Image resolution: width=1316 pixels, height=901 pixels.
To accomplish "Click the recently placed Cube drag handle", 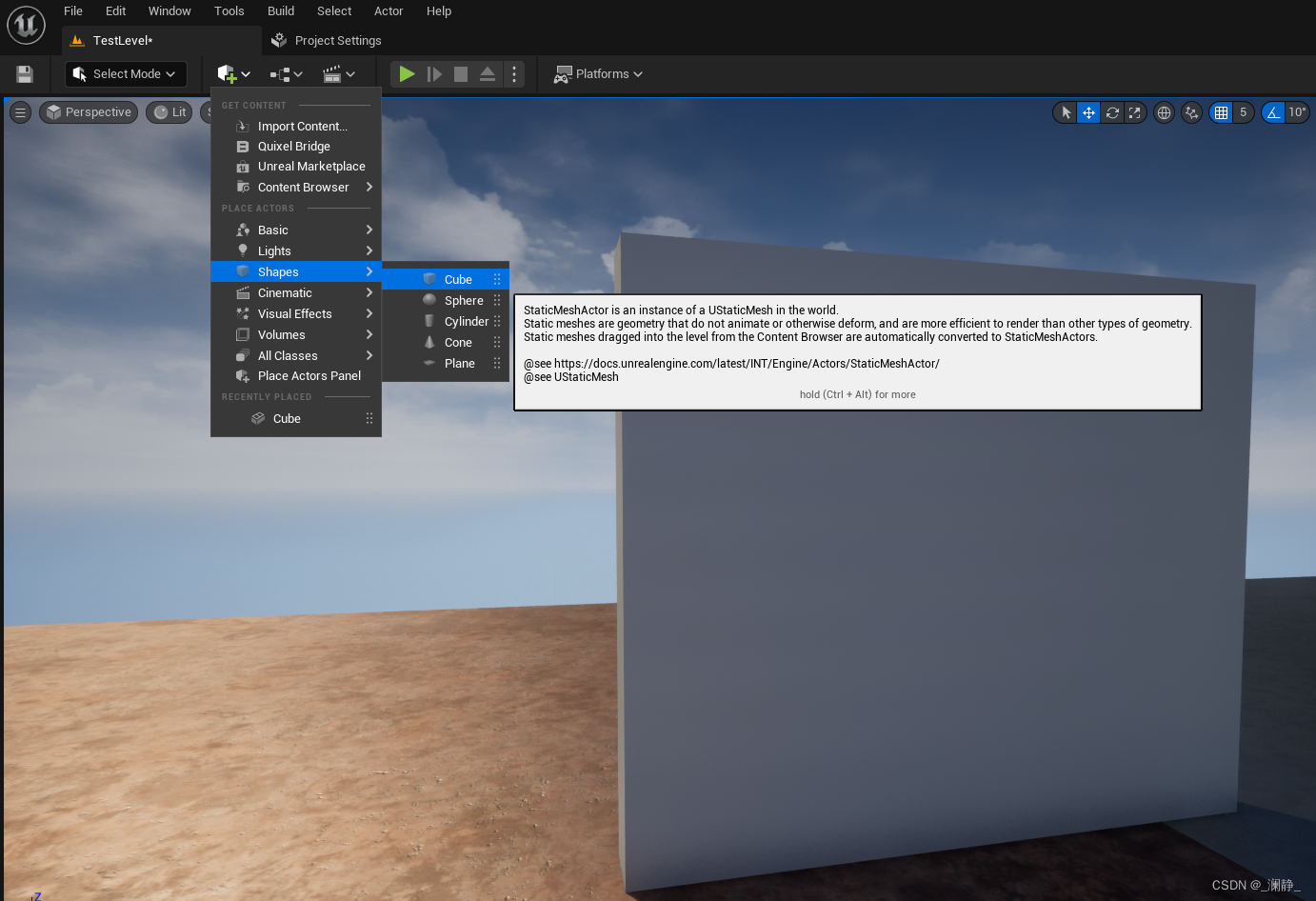I will coord(369,419).
